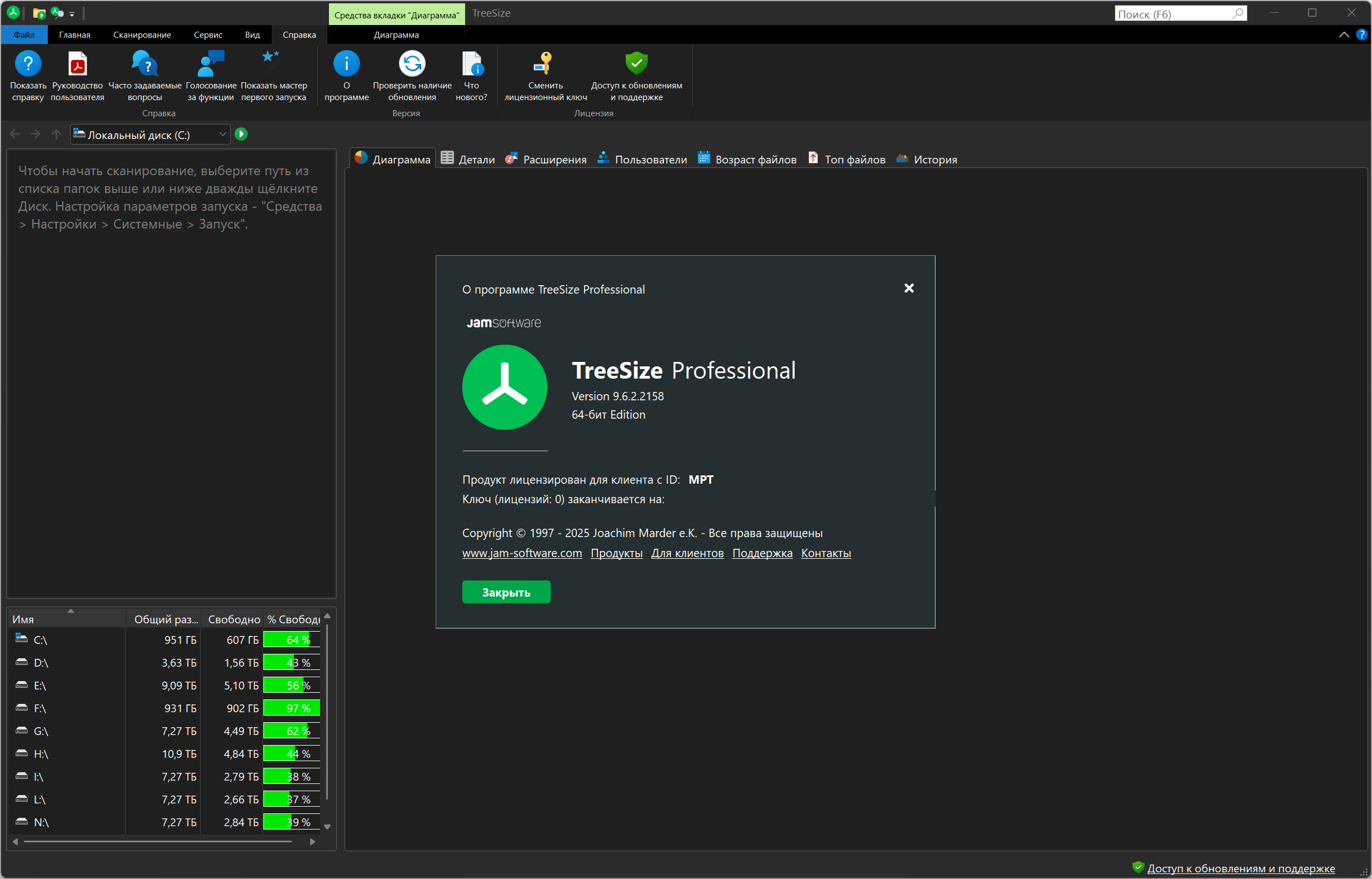This screenshot has height=879, width=1372.
Task: Open the www.jam-software.com link
Action: [521, 553]
